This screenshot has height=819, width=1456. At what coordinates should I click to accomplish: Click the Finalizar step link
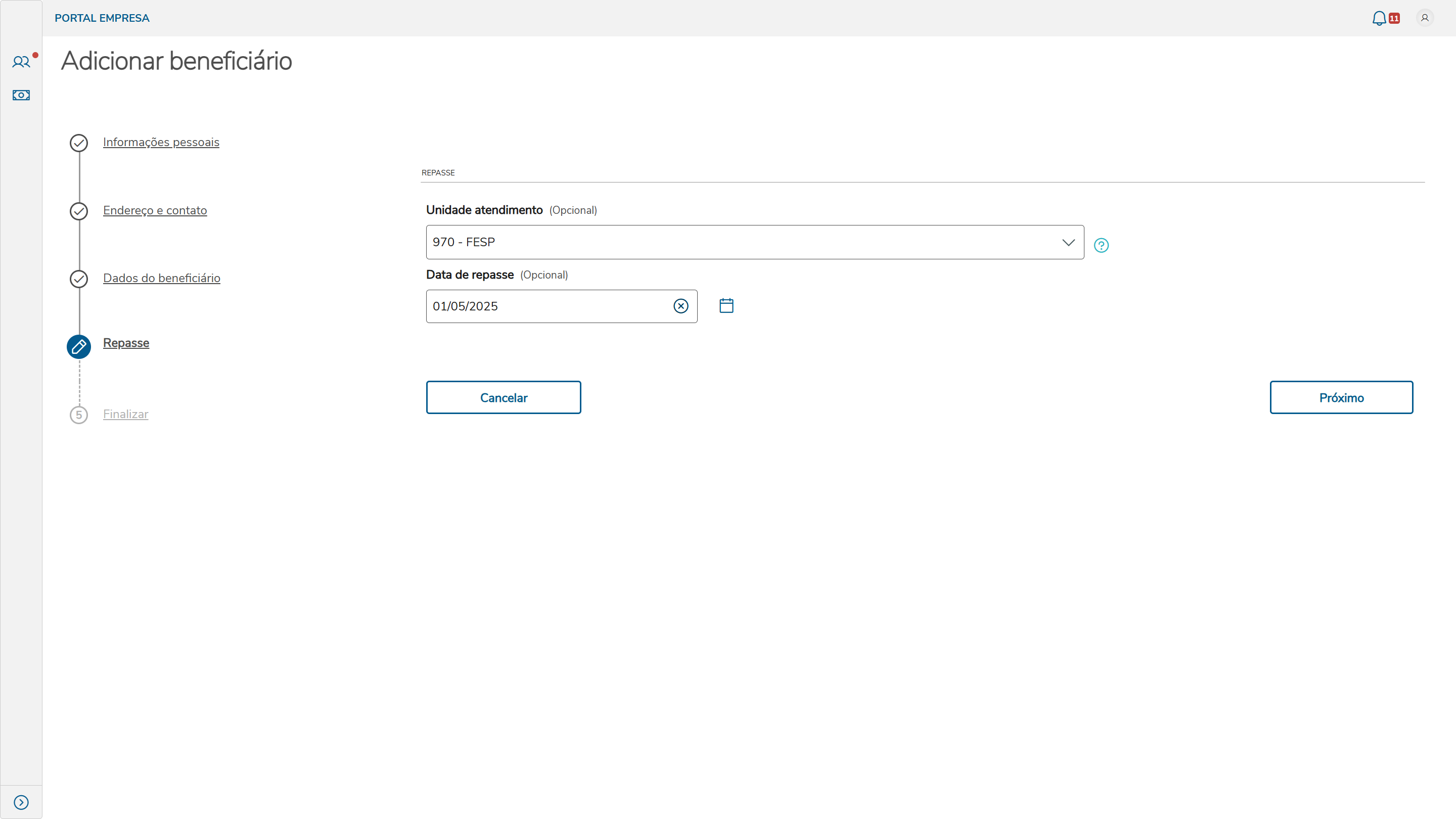pos(125,414)
